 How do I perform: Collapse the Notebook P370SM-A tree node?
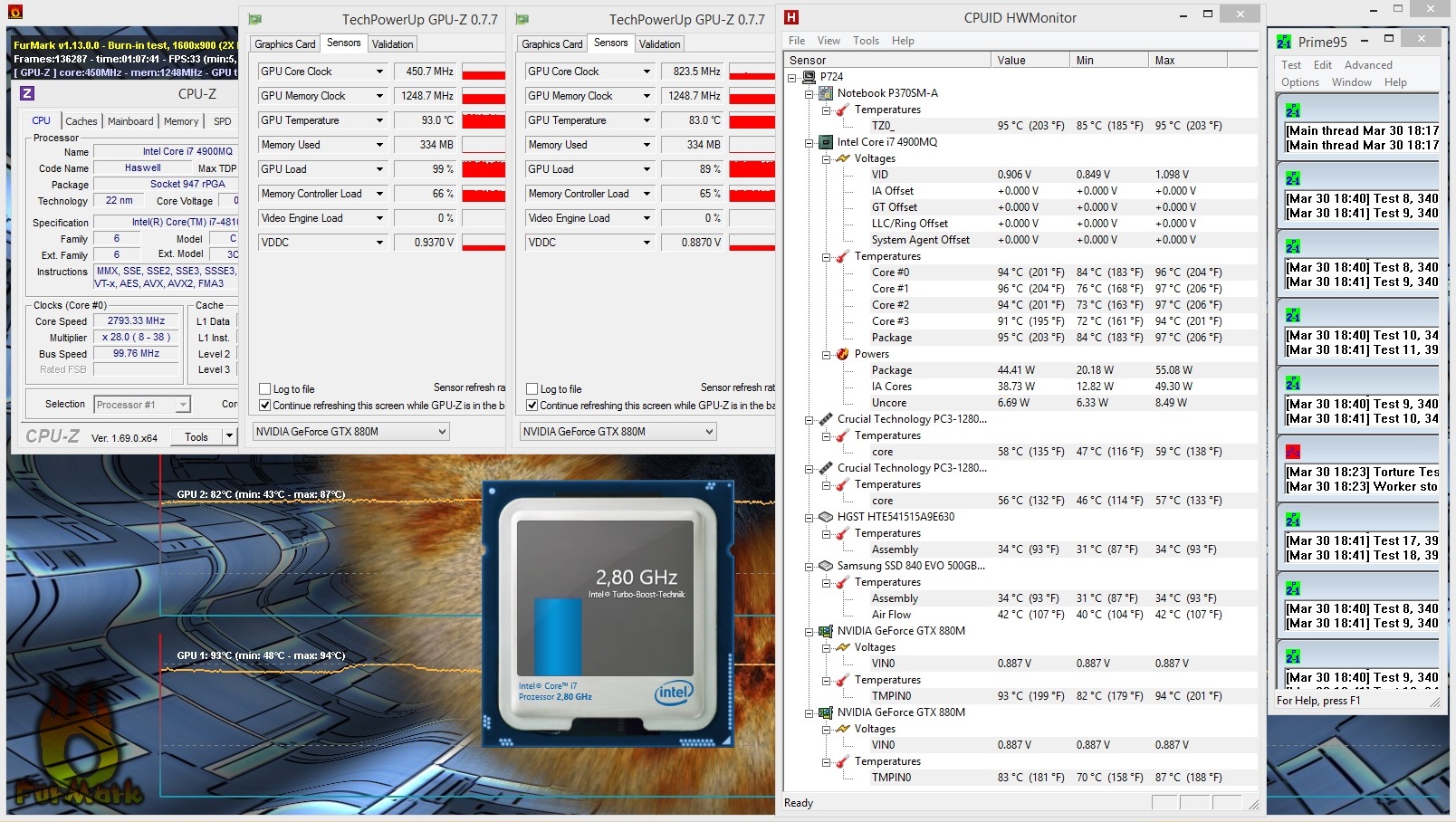(x=809, y=93)
